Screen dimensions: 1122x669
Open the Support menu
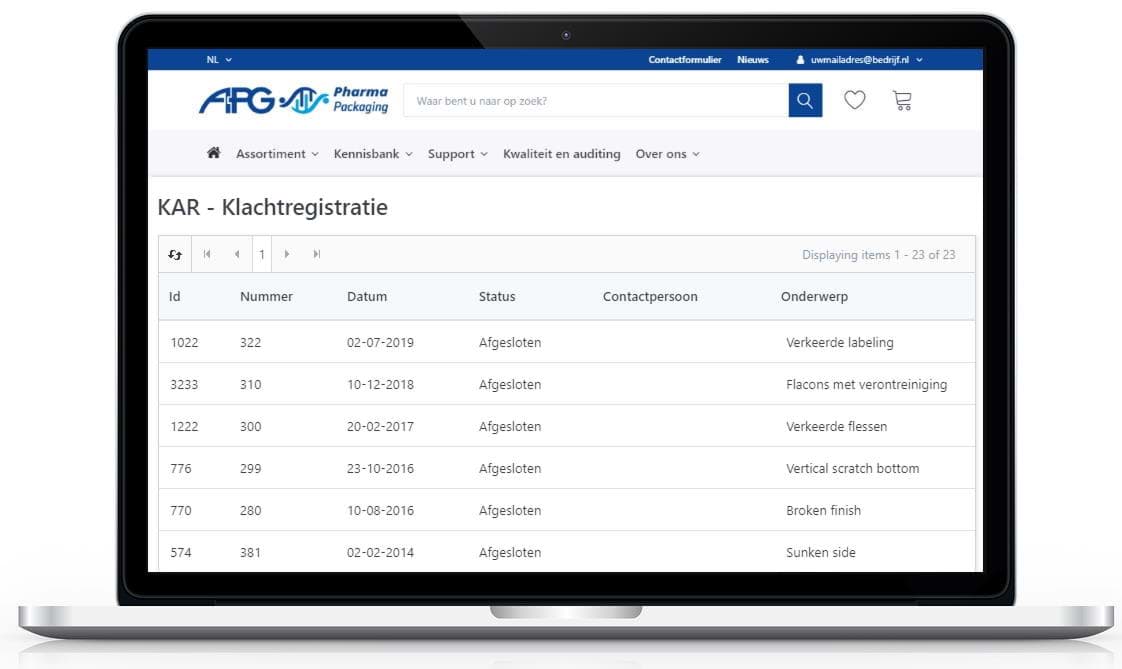coord(457,154)
